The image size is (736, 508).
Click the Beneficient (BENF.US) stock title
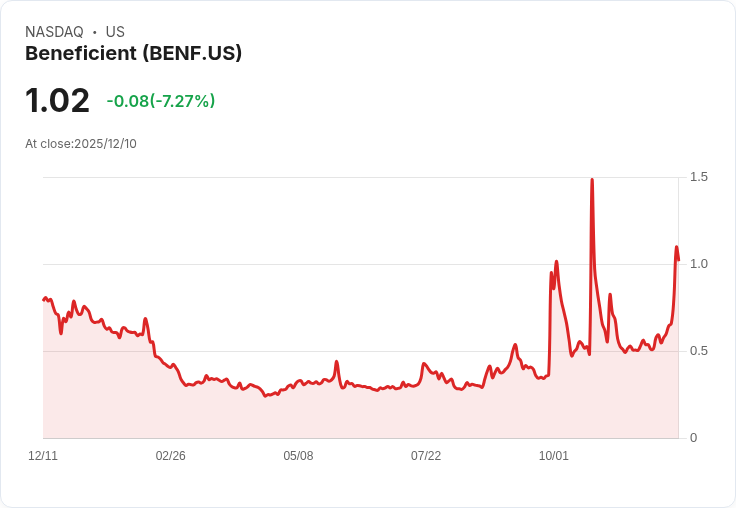tap(133, 54)
